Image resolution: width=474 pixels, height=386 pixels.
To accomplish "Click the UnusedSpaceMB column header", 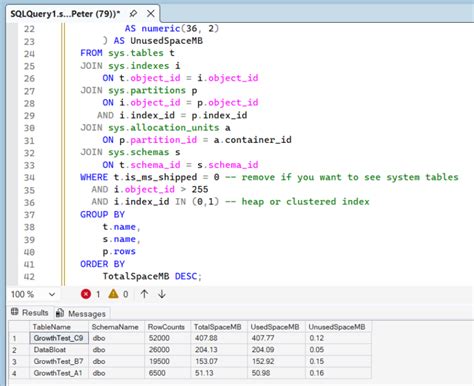I will 338,327.
